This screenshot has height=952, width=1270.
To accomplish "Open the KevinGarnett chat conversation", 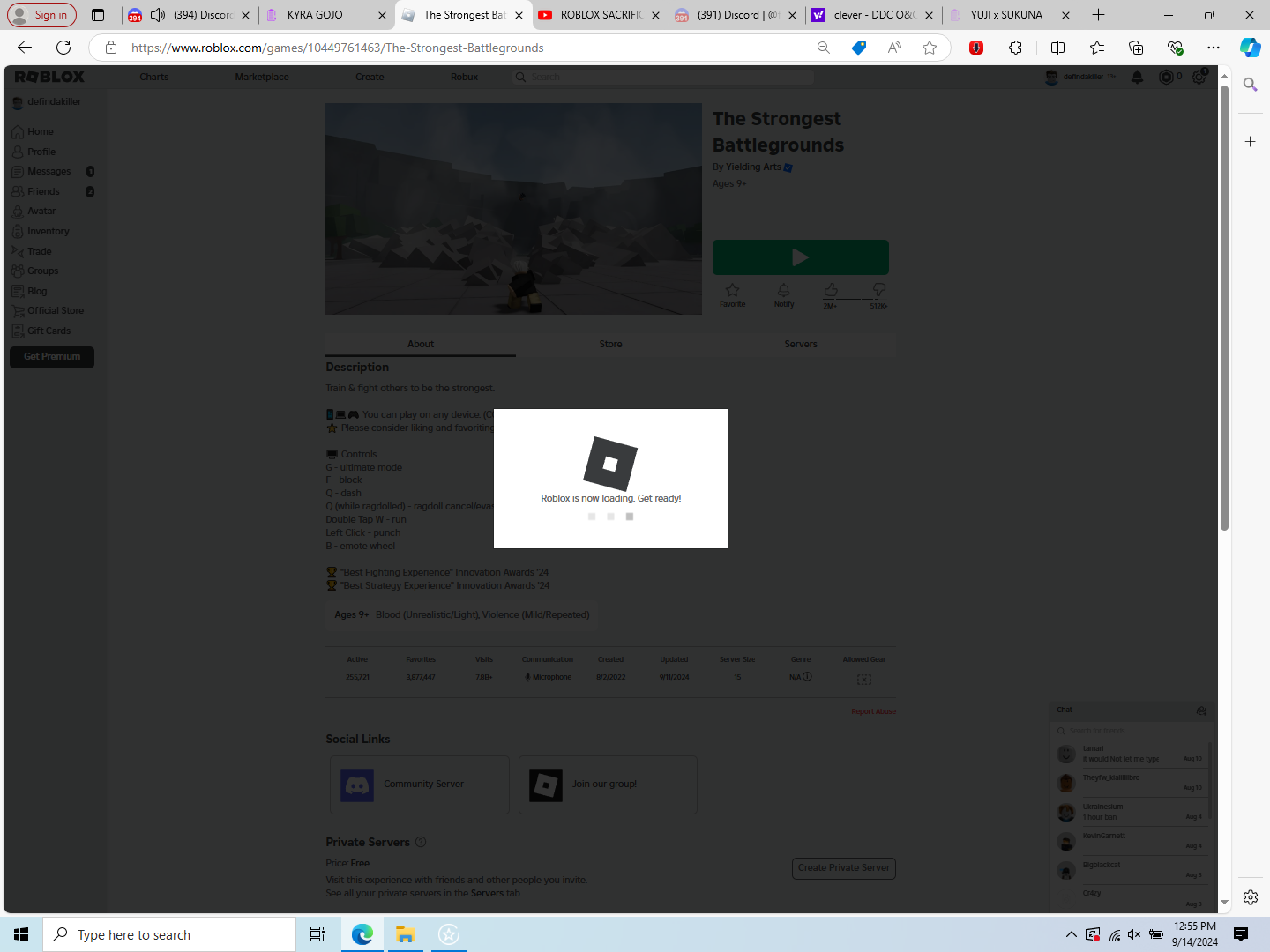I will pyautogui.click(x=1131, y=841).
